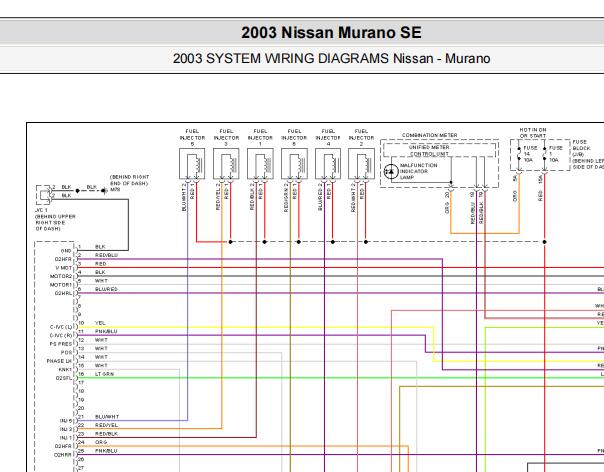Screen dimensions: 604x472
Task: Click the page title "2003 Nissan Murano SE"
Action: 331,32
